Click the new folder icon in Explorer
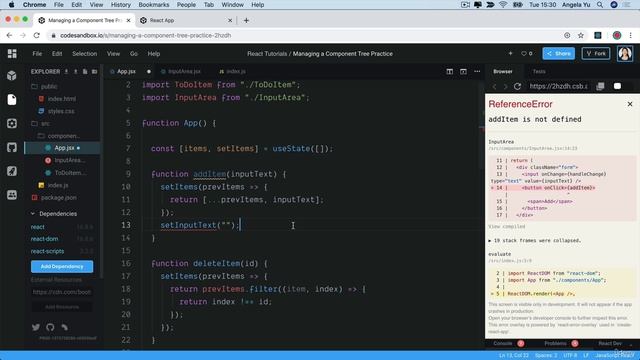The image size is (640, 360). click(94, 71)
